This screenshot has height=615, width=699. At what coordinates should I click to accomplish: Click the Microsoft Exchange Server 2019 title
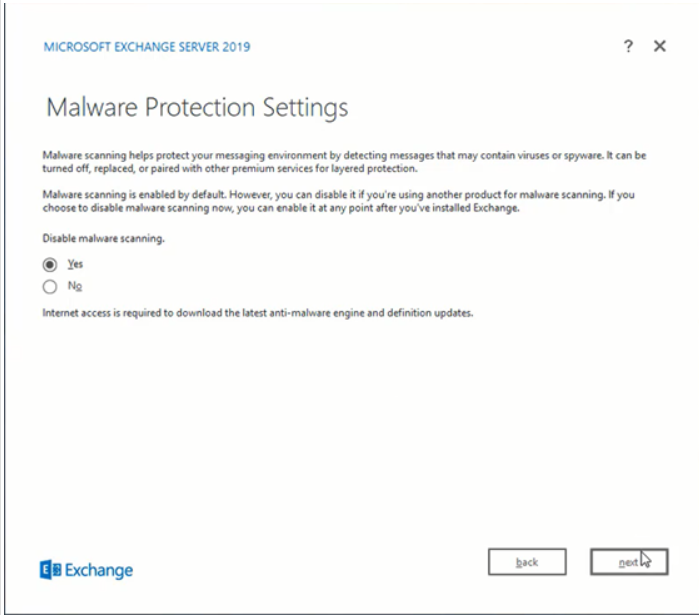146,47
